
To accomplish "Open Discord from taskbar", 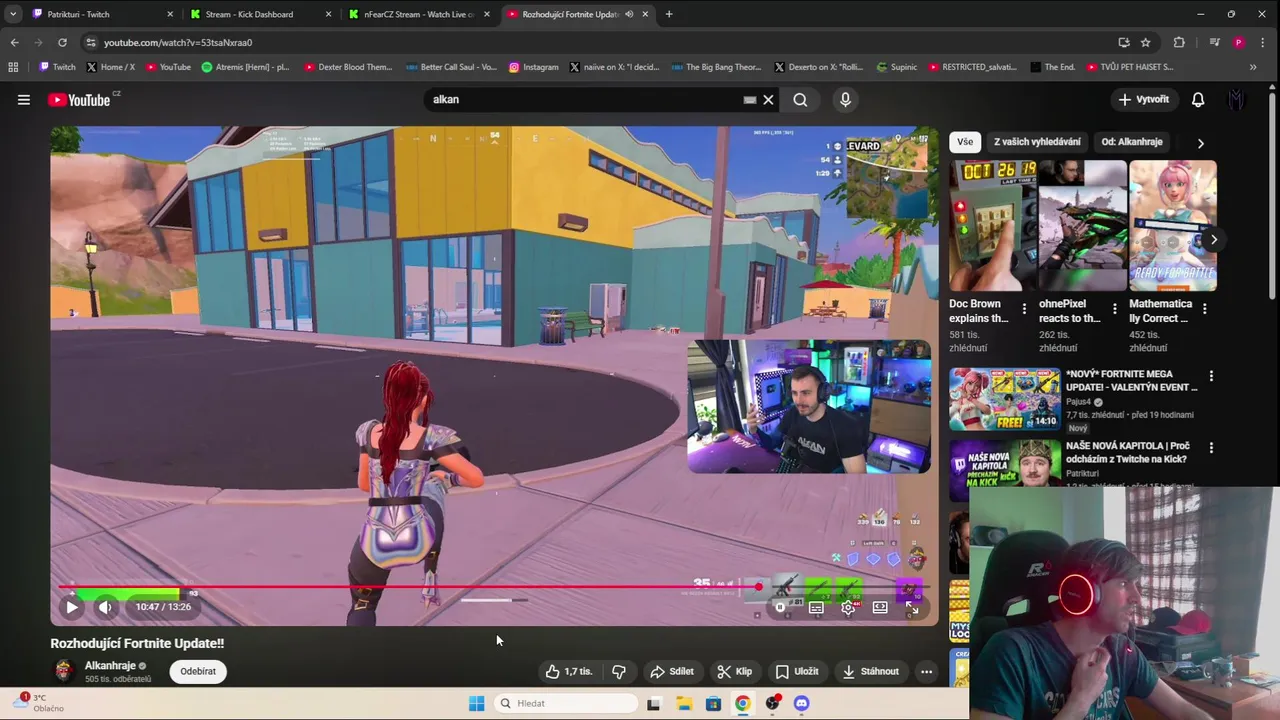I will tap(801, 703).
